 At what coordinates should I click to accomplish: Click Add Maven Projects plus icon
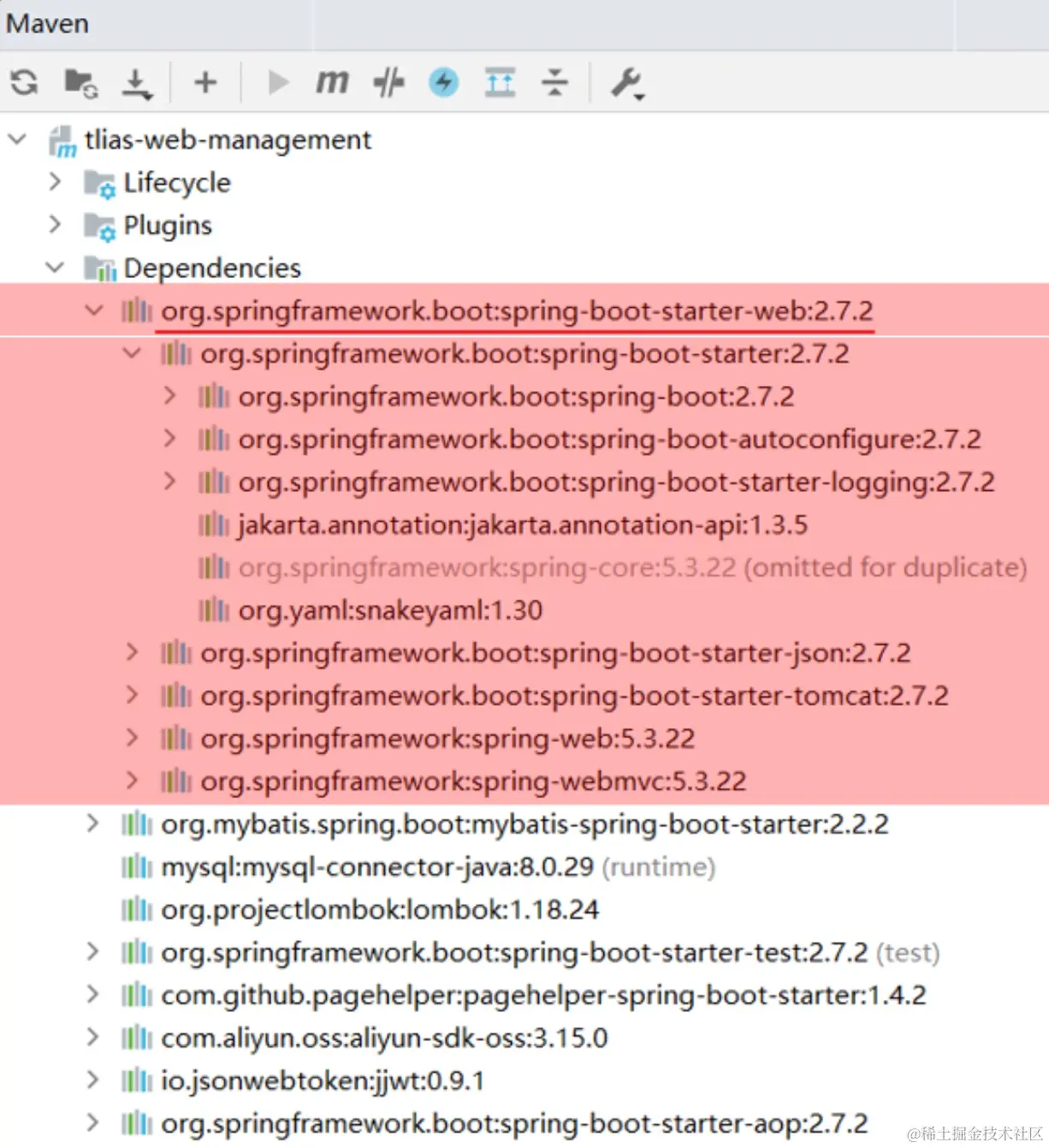click(205, 83)
